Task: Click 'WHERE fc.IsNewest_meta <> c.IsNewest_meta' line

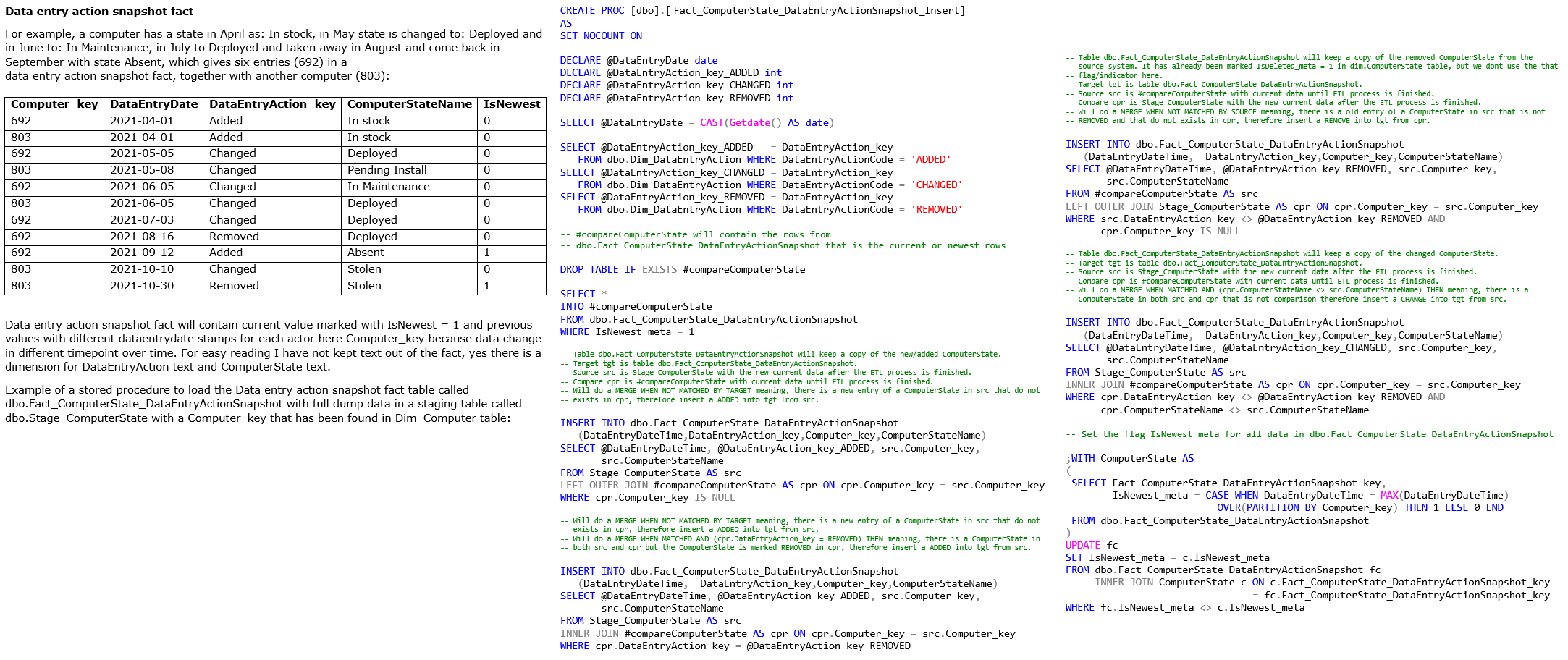Action: click(x=1185, y=608)
